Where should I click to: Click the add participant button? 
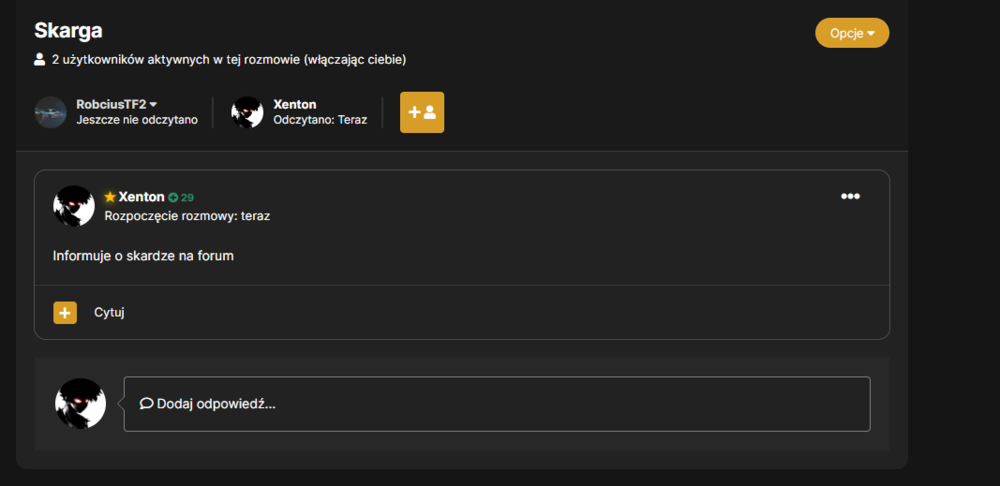tap(422, 112)
